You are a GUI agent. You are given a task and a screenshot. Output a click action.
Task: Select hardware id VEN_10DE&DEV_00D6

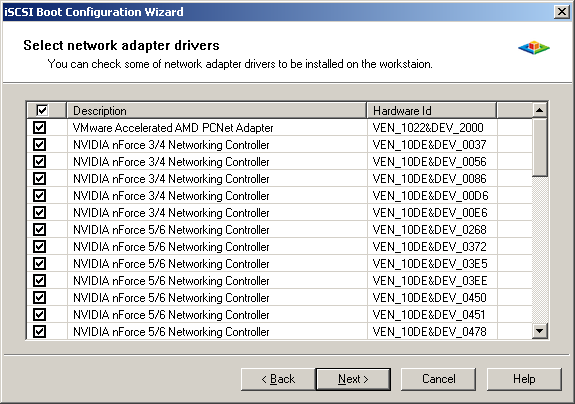(x=431, y=195)
